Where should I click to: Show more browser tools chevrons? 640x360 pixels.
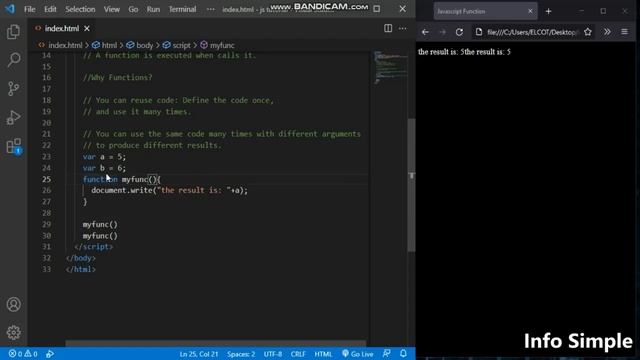[607, 32]
